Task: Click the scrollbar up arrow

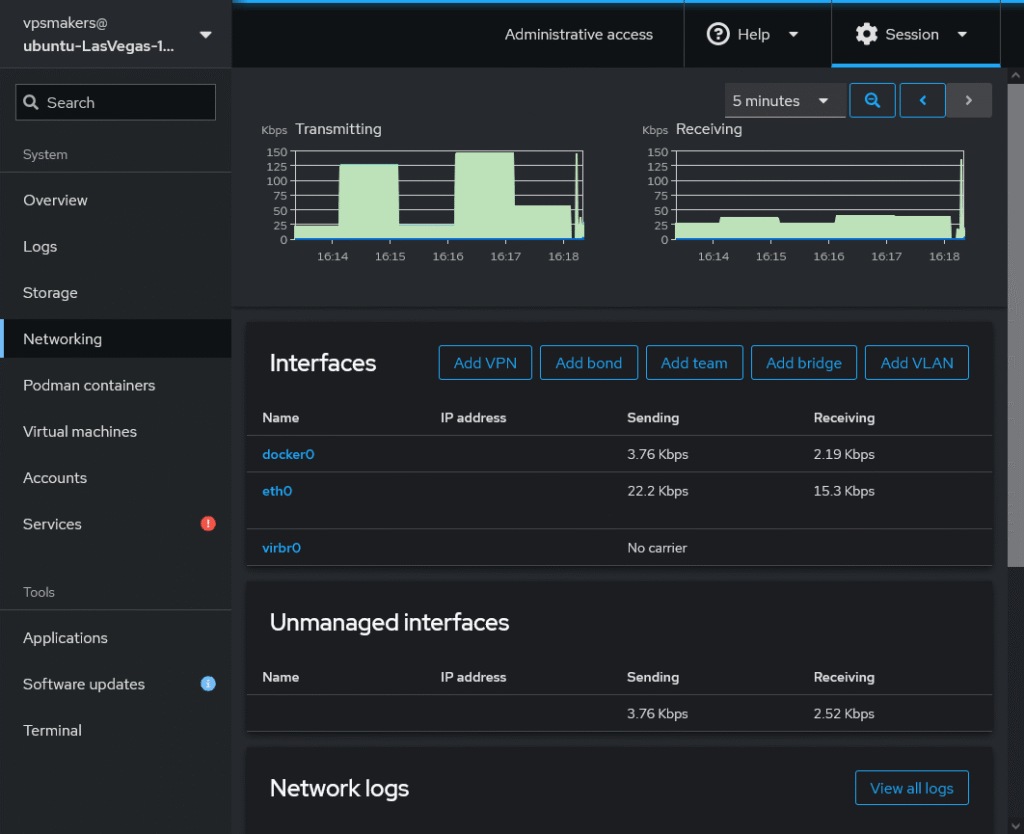Action: (x=1016, y=75)
